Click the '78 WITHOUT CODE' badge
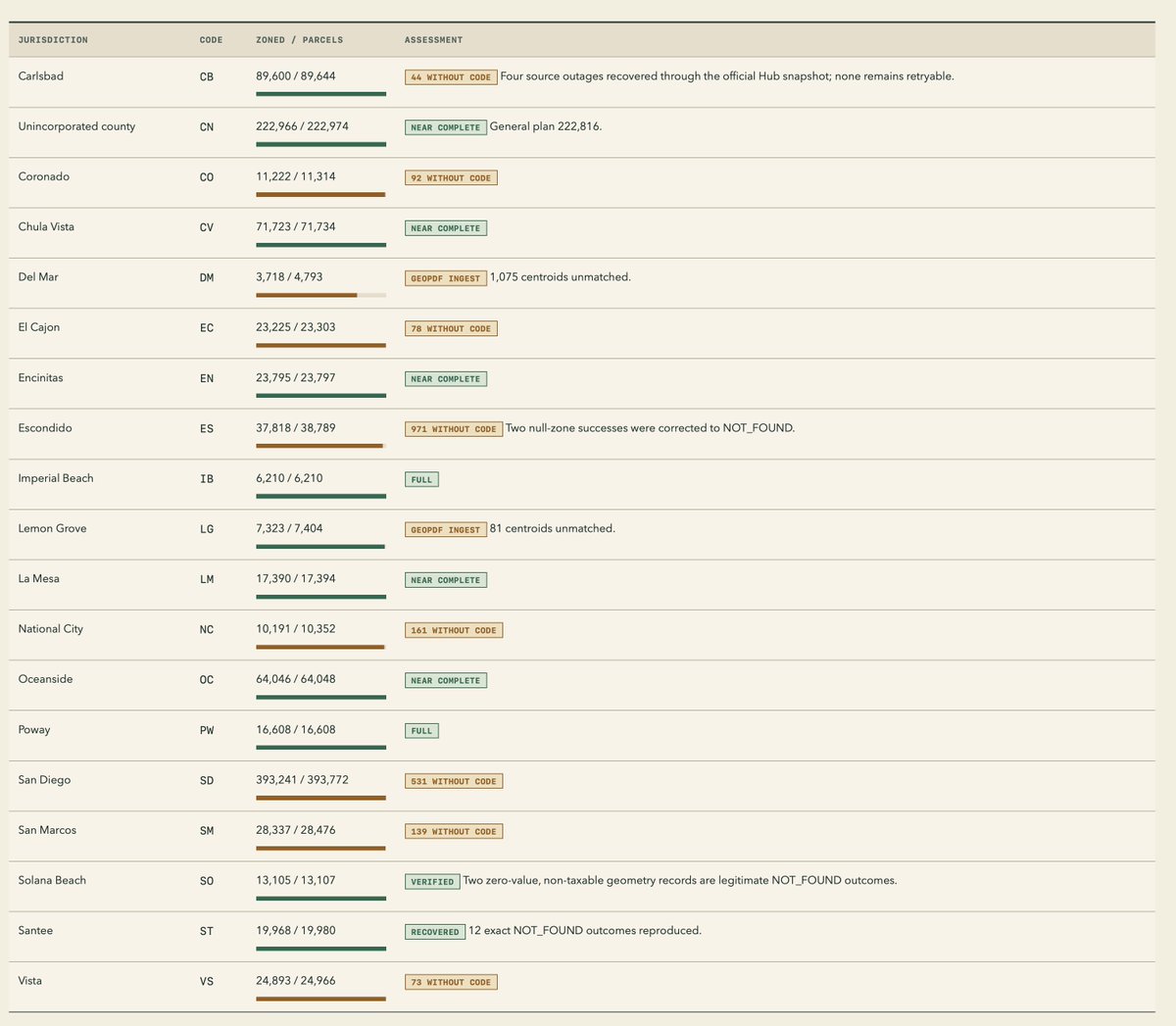 (451, 328)
